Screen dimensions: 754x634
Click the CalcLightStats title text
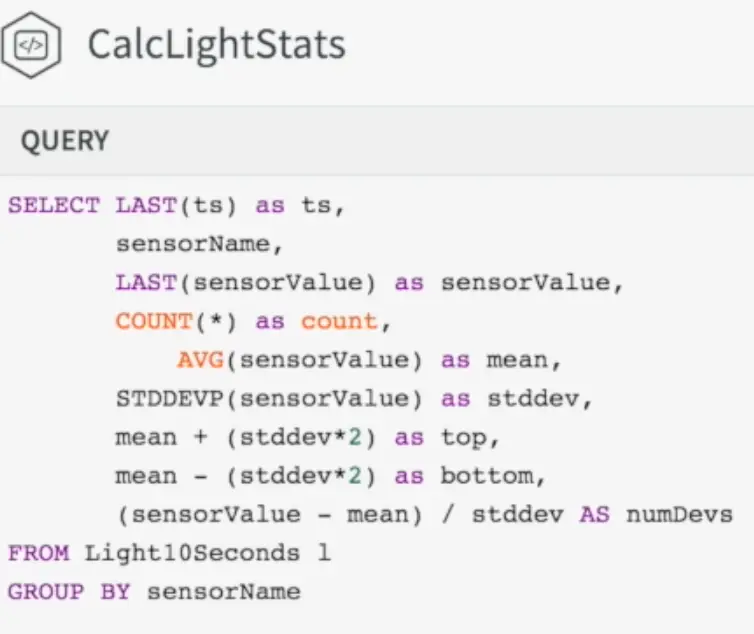coord(216,45)
